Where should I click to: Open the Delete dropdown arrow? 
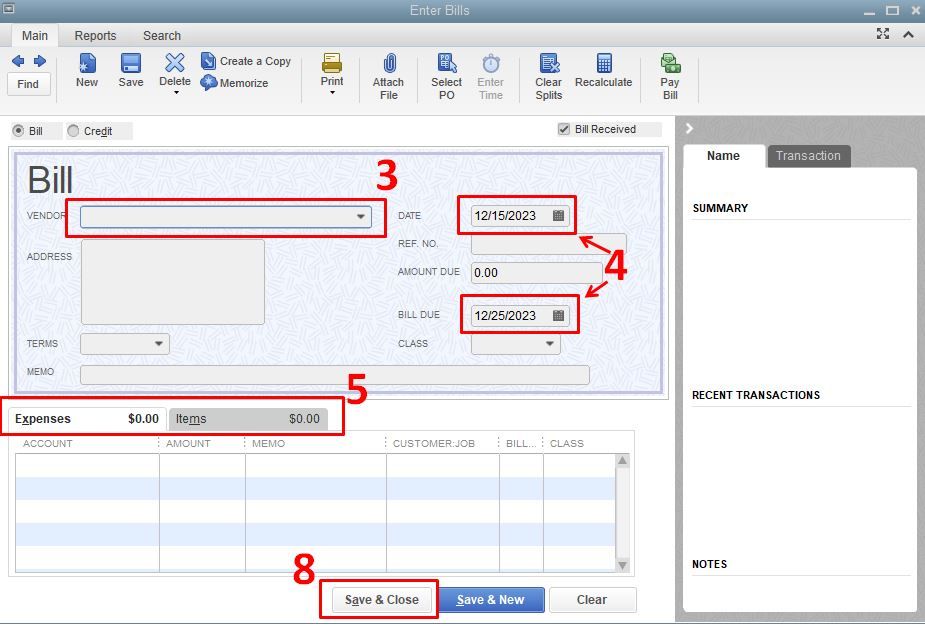[175, 93]
